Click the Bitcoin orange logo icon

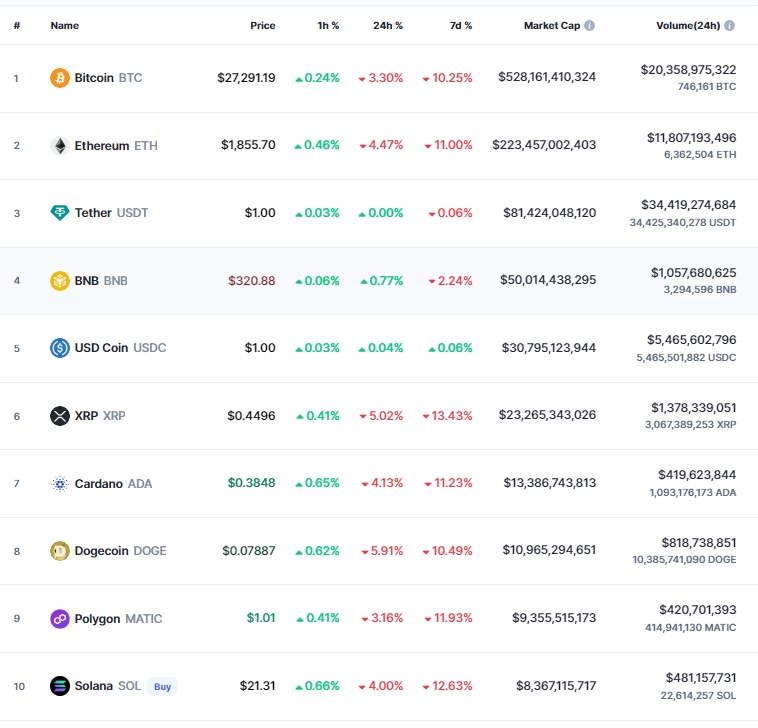[x=60, y=77]
